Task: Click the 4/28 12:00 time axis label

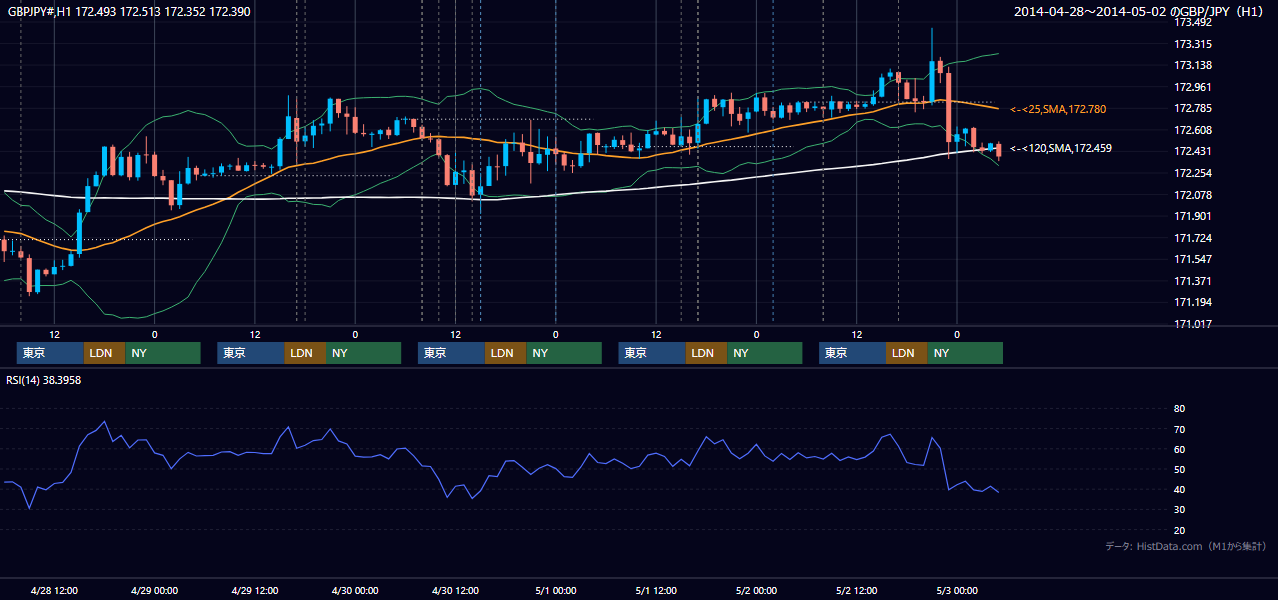Action: pyautogui.click(x=54, y=591)
